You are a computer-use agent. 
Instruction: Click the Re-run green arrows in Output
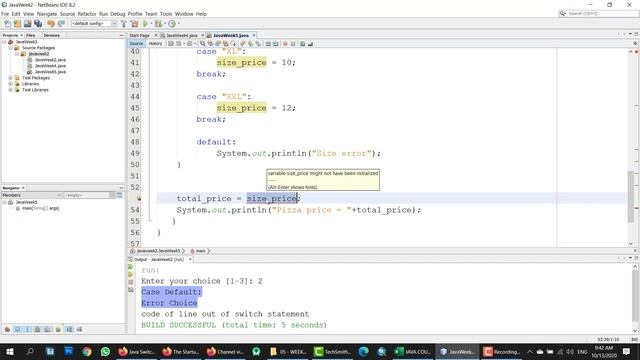point(131,267)
